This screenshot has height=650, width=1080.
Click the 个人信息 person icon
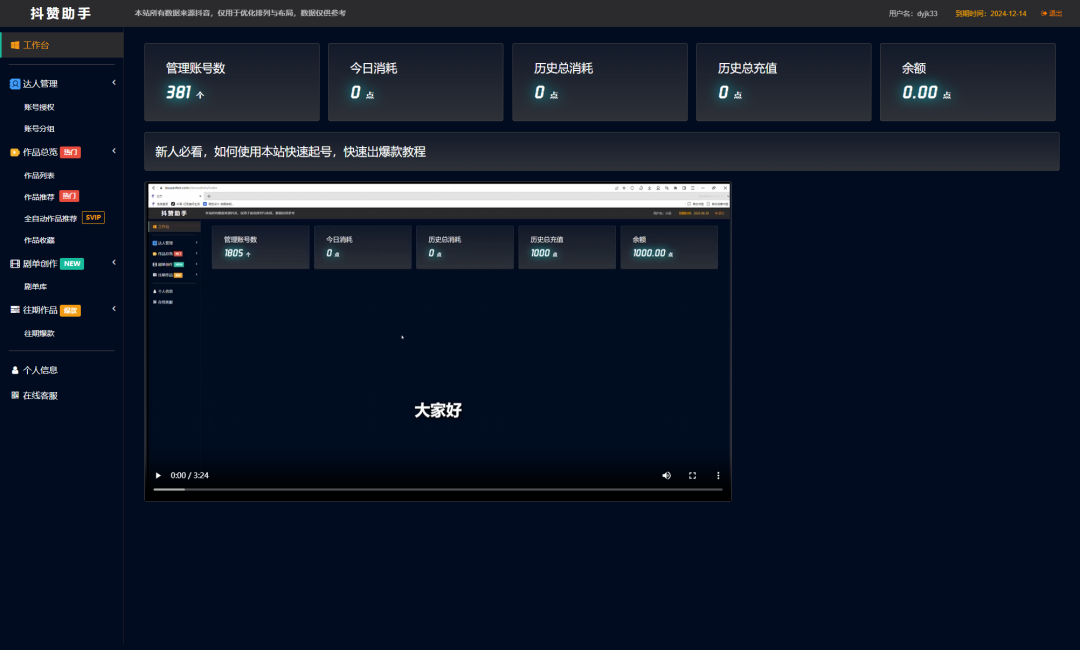tap(15, 370)
